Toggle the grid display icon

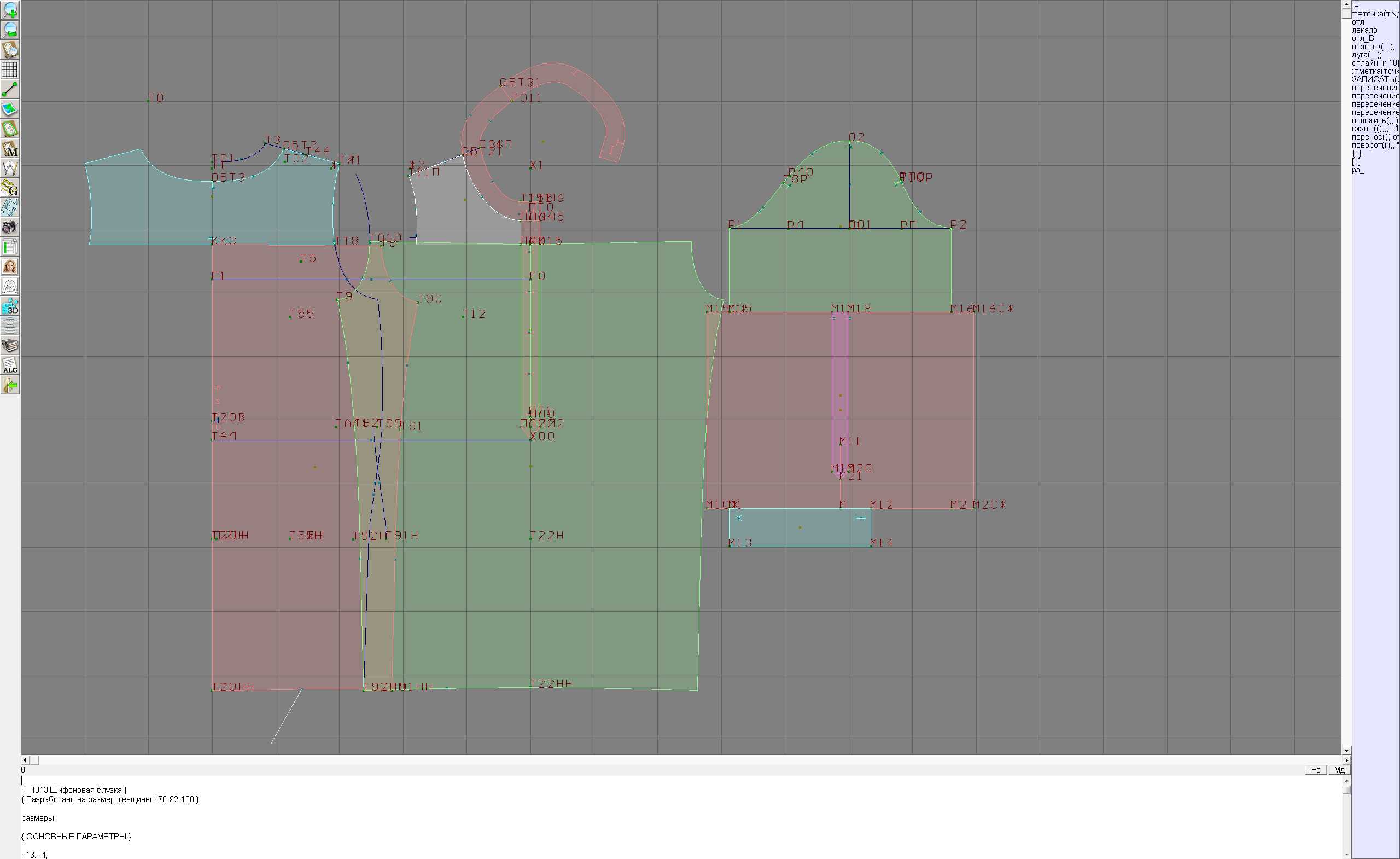pyautogui.click(x=10, y=69)
